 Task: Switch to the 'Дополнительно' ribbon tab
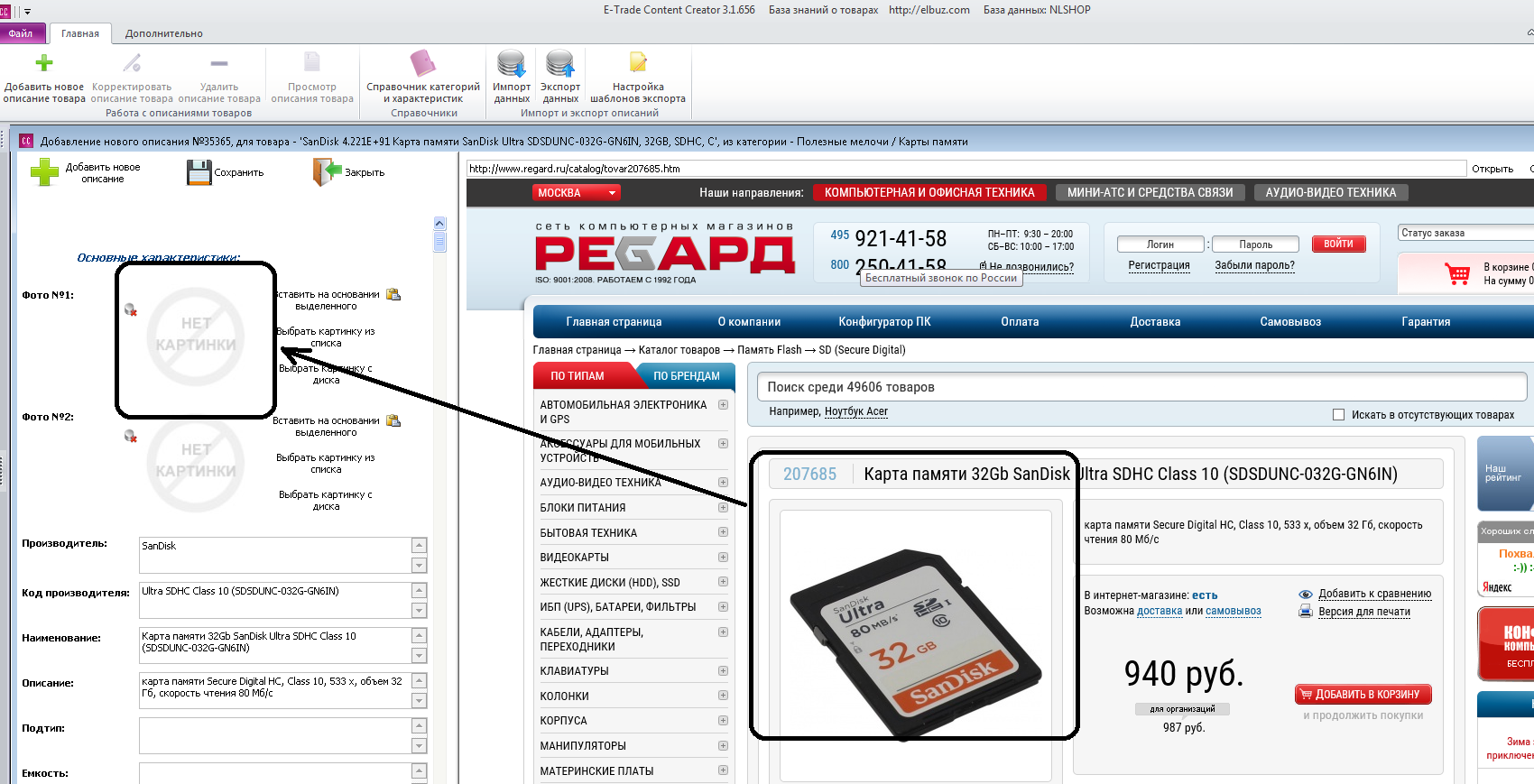click(164, 33)
